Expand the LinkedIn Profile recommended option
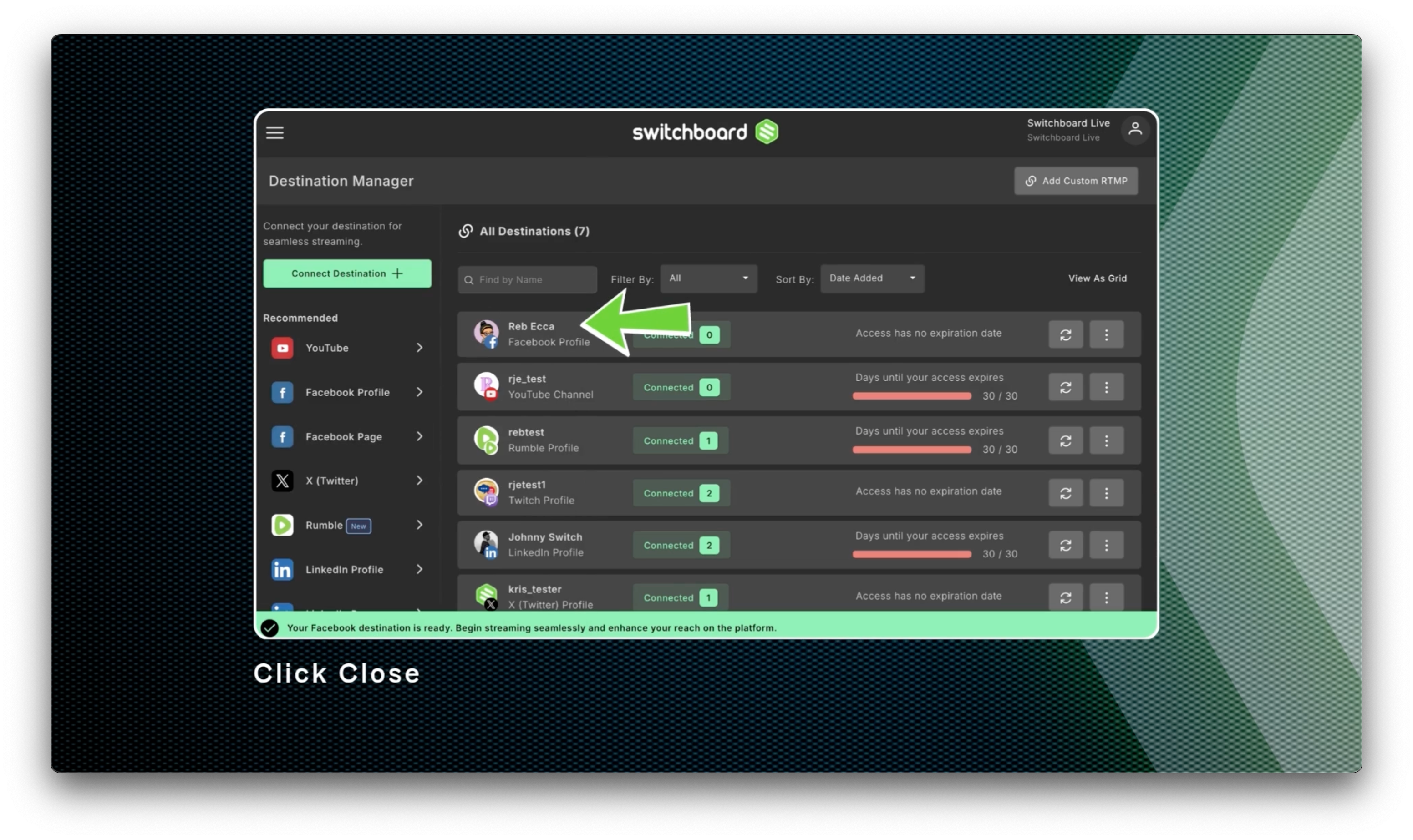Image resolution: width=1413 pixels, height=840 pixels. [x=420, y=569]
